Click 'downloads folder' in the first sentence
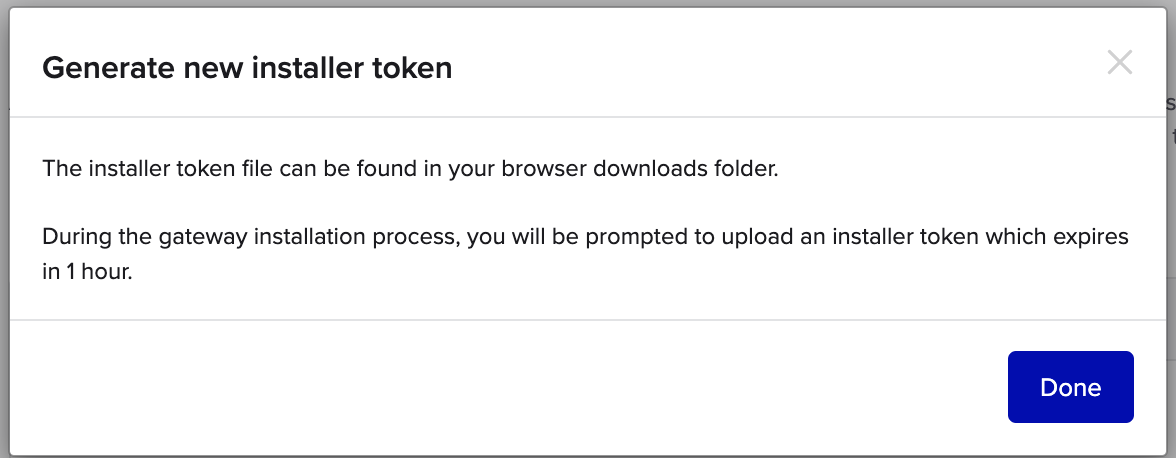This screenshot has width=1176, height=458. 686,168
